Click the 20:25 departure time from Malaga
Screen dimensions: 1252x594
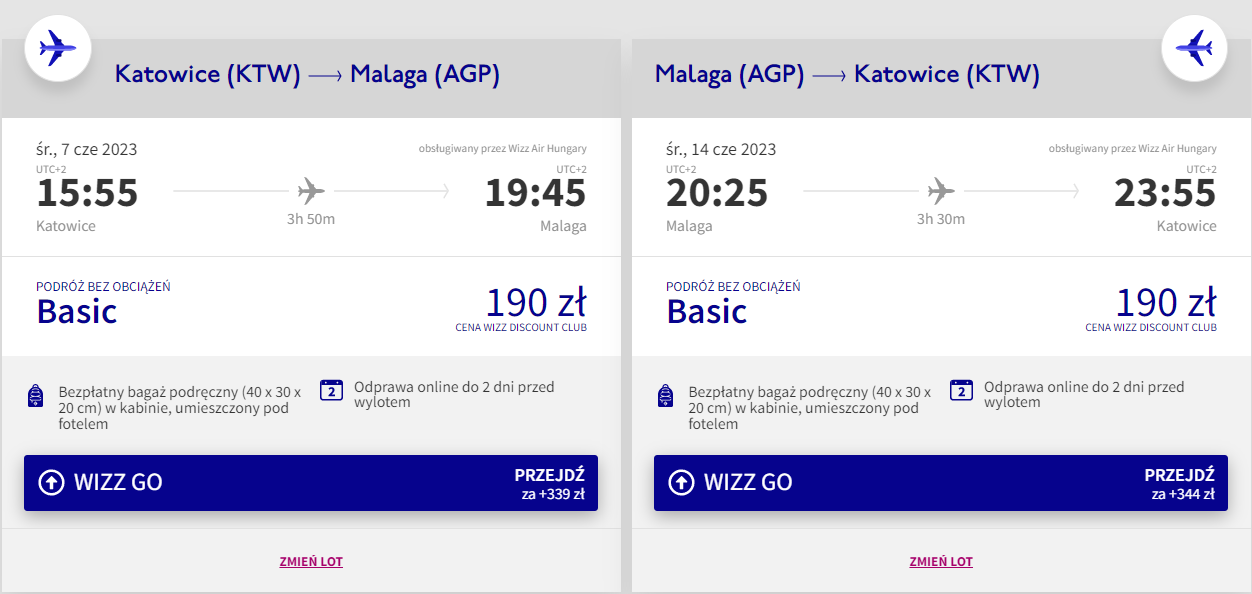coord(717,193)
